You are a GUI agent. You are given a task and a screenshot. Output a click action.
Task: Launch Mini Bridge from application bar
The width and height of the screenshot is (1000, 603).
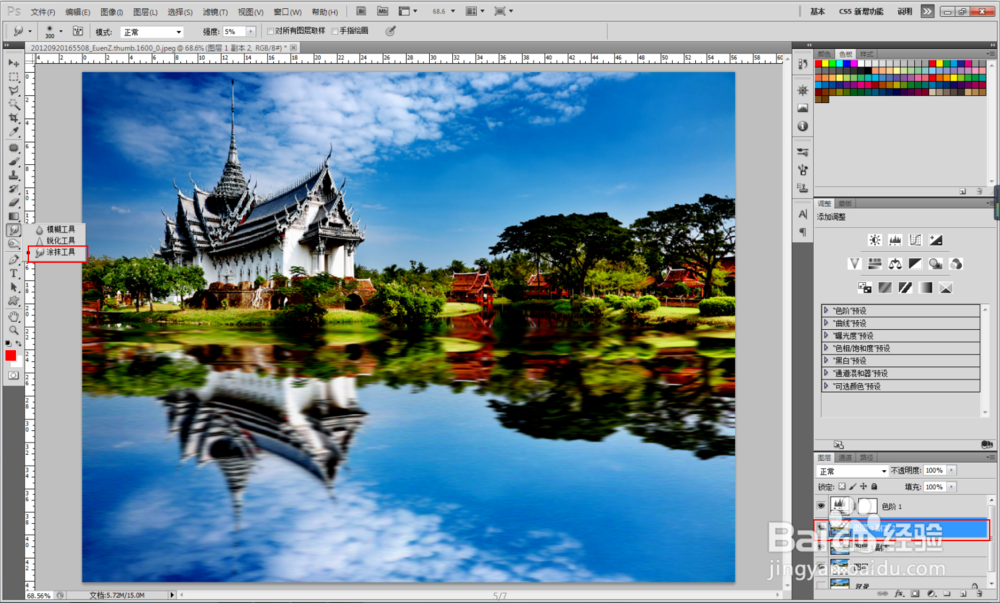tap(382, 11)
